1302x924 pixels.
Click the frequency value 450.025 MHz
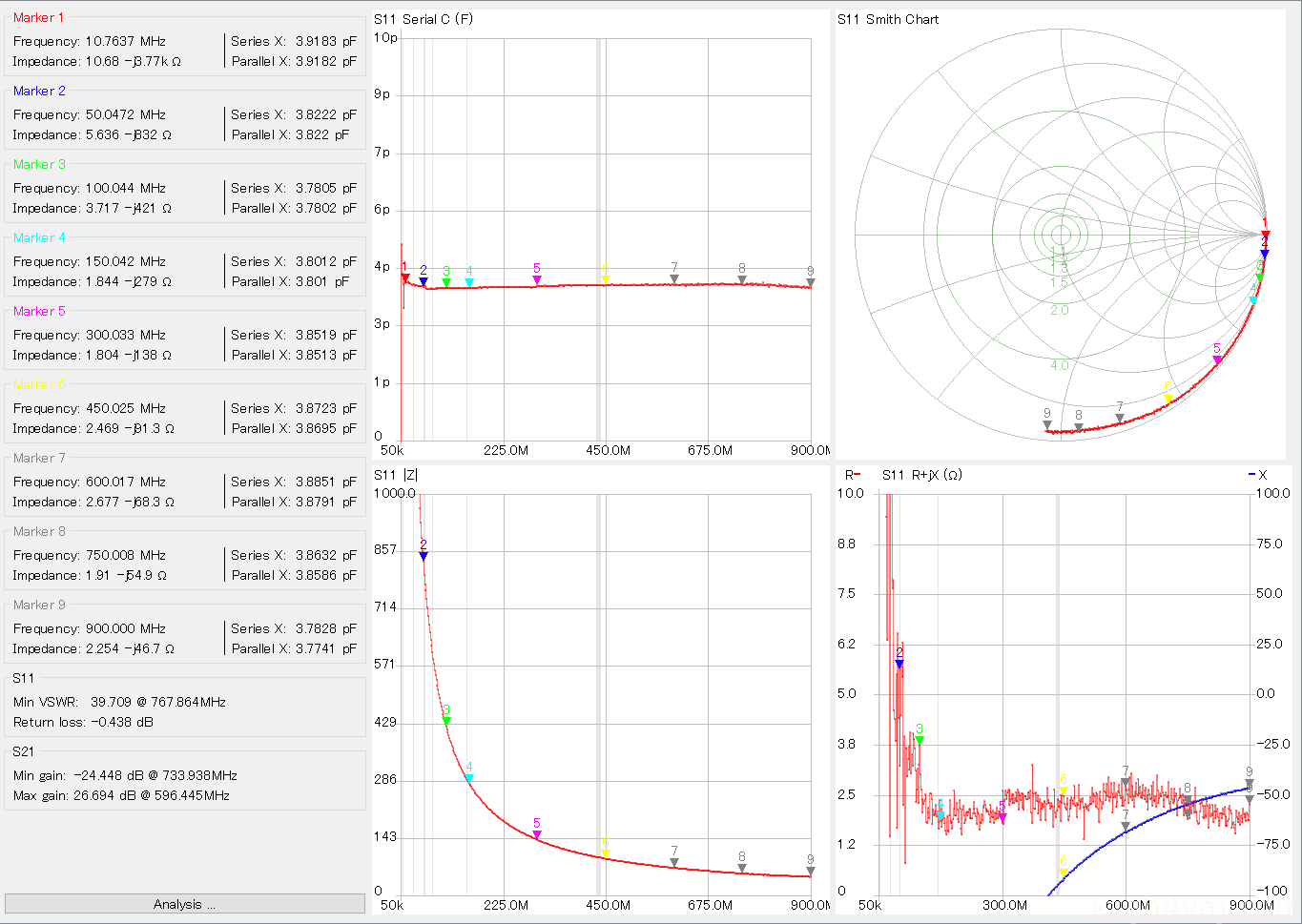coord(125,408)
